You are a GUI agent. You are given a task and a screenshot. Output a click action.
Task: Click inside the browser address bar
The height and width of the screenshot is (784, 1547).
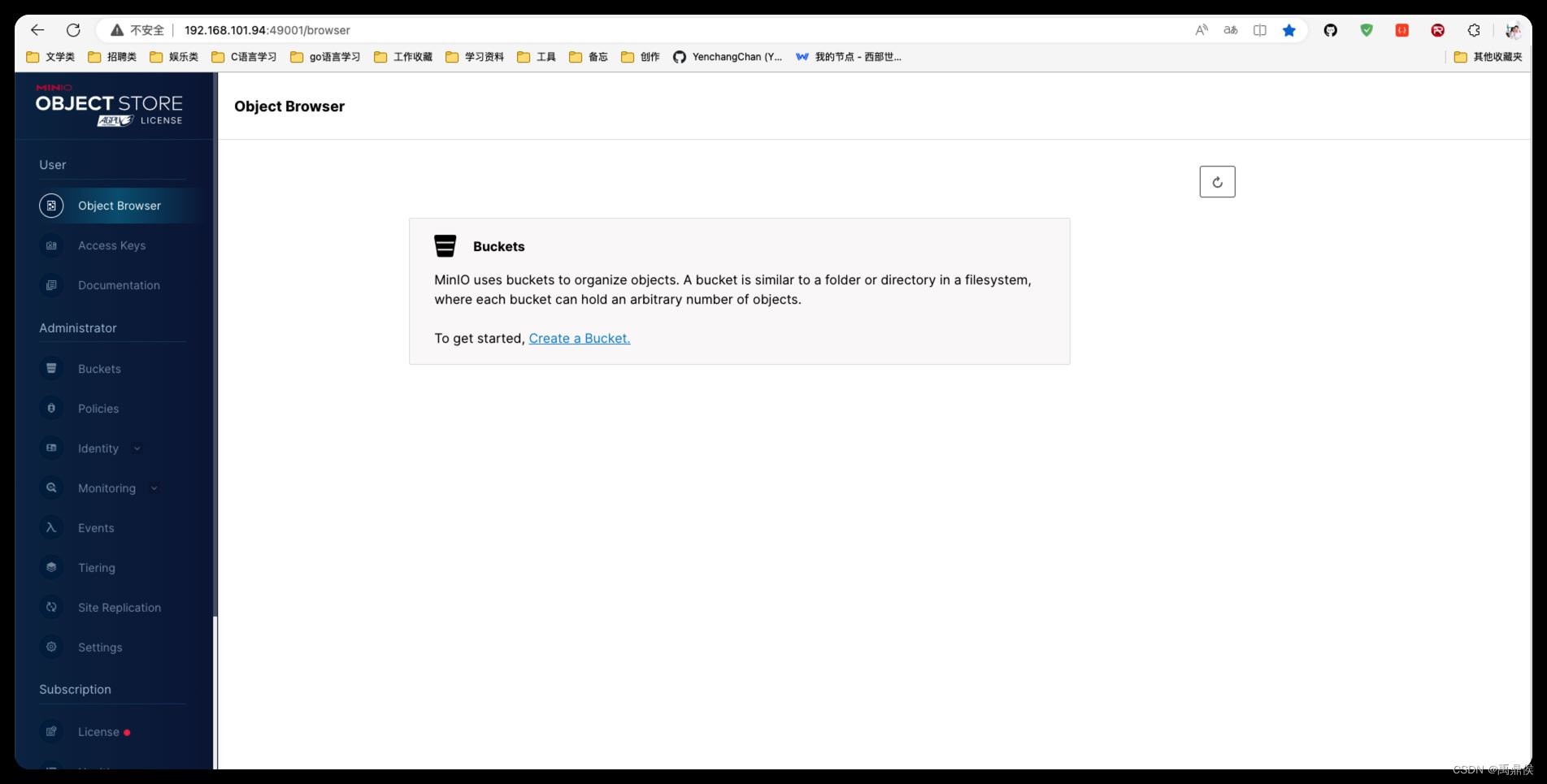tap(569, 30)
